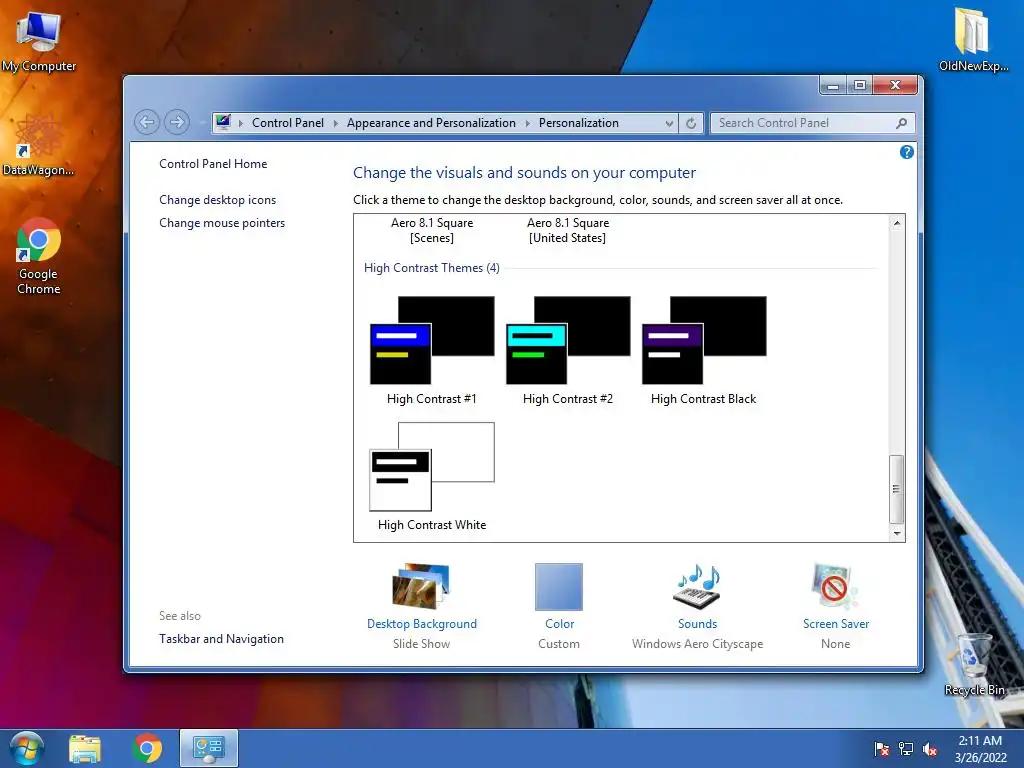This screenshot has width=1024, height=768.
Task: Click the Screen Saver text link
Action: click(x=836, y=624)
